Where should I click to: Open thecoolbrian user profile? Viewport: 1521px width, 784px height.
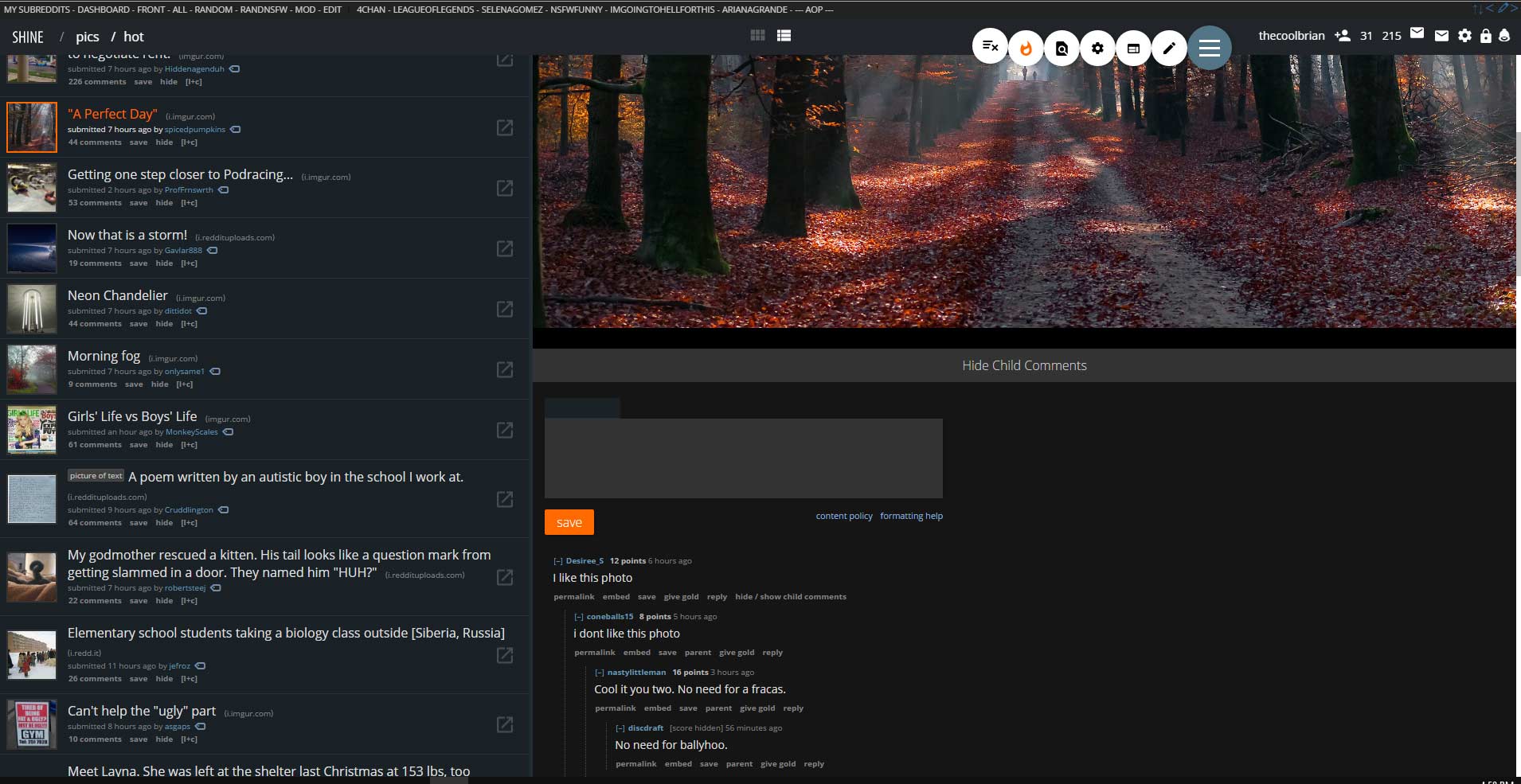click(x=1292, y=36)
